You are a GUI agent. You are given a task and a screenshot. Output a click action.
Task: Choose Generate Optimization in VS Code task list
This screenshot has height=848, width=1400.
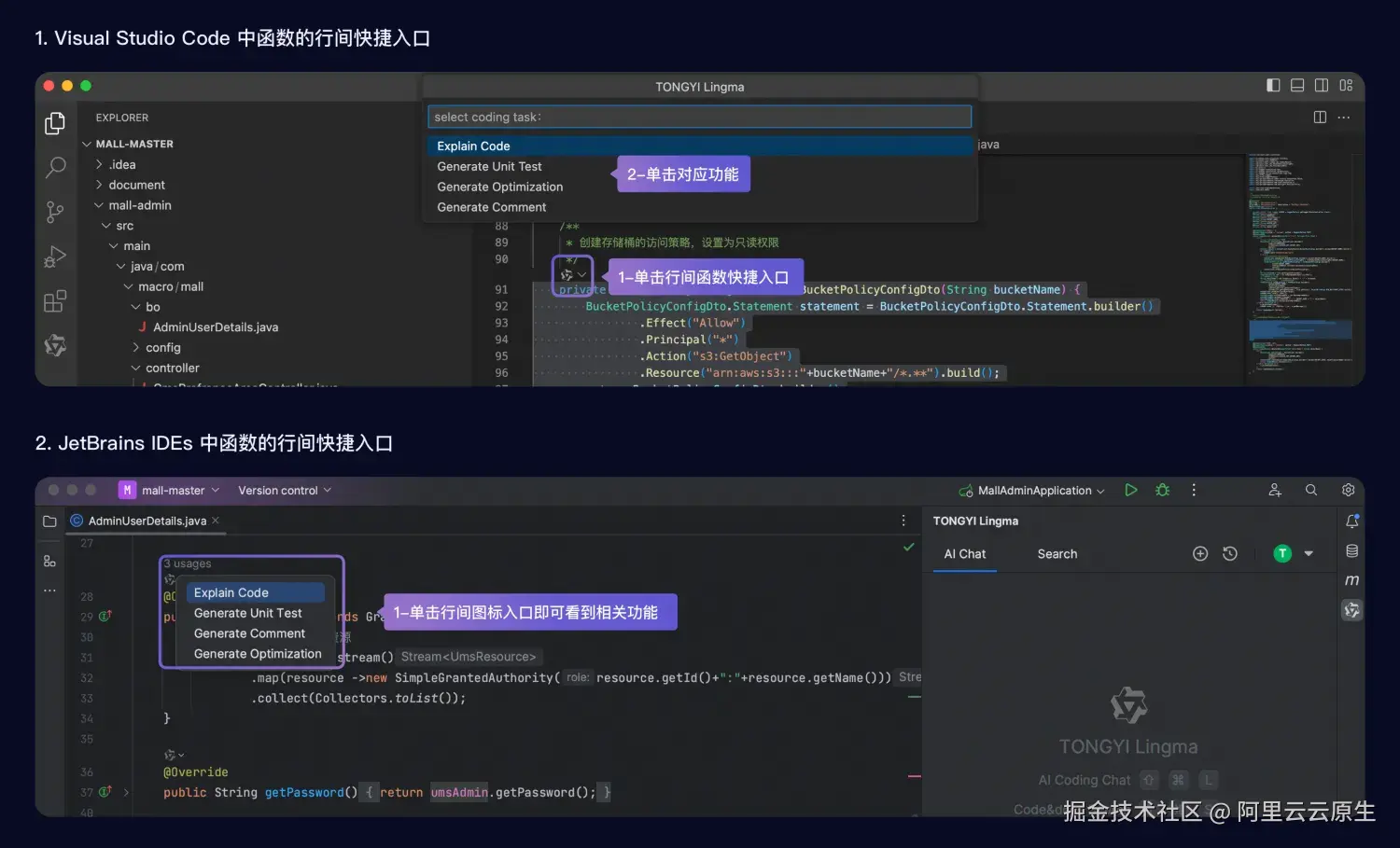[x=499, y=187]
